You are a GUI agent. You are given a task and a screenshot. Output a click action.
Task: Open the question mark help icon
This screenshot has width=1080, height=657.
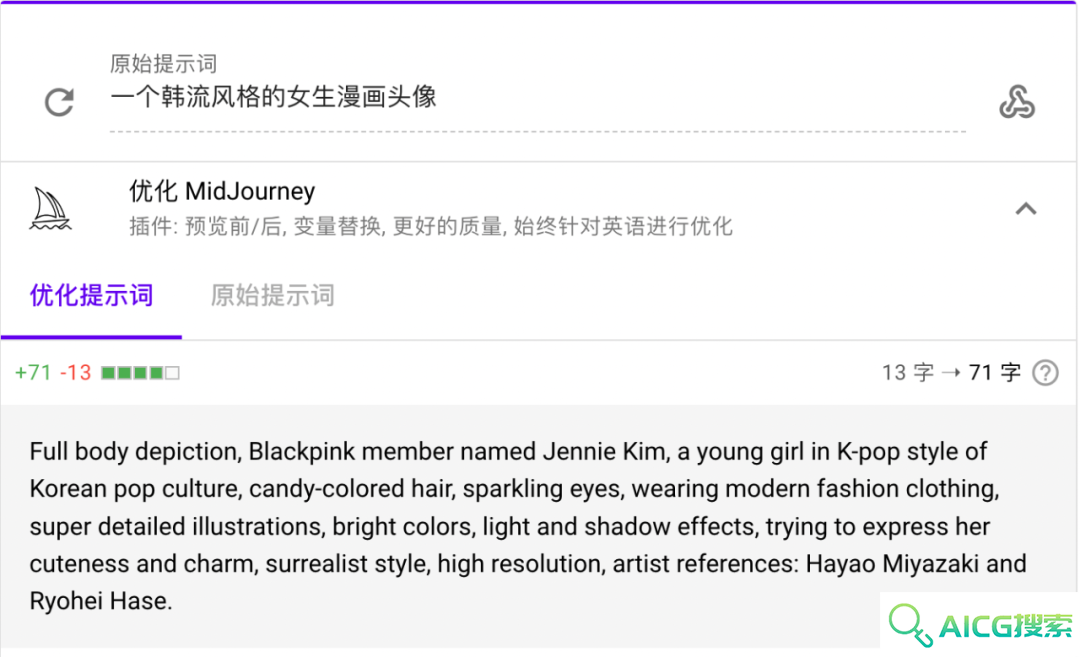[1045, 373]
